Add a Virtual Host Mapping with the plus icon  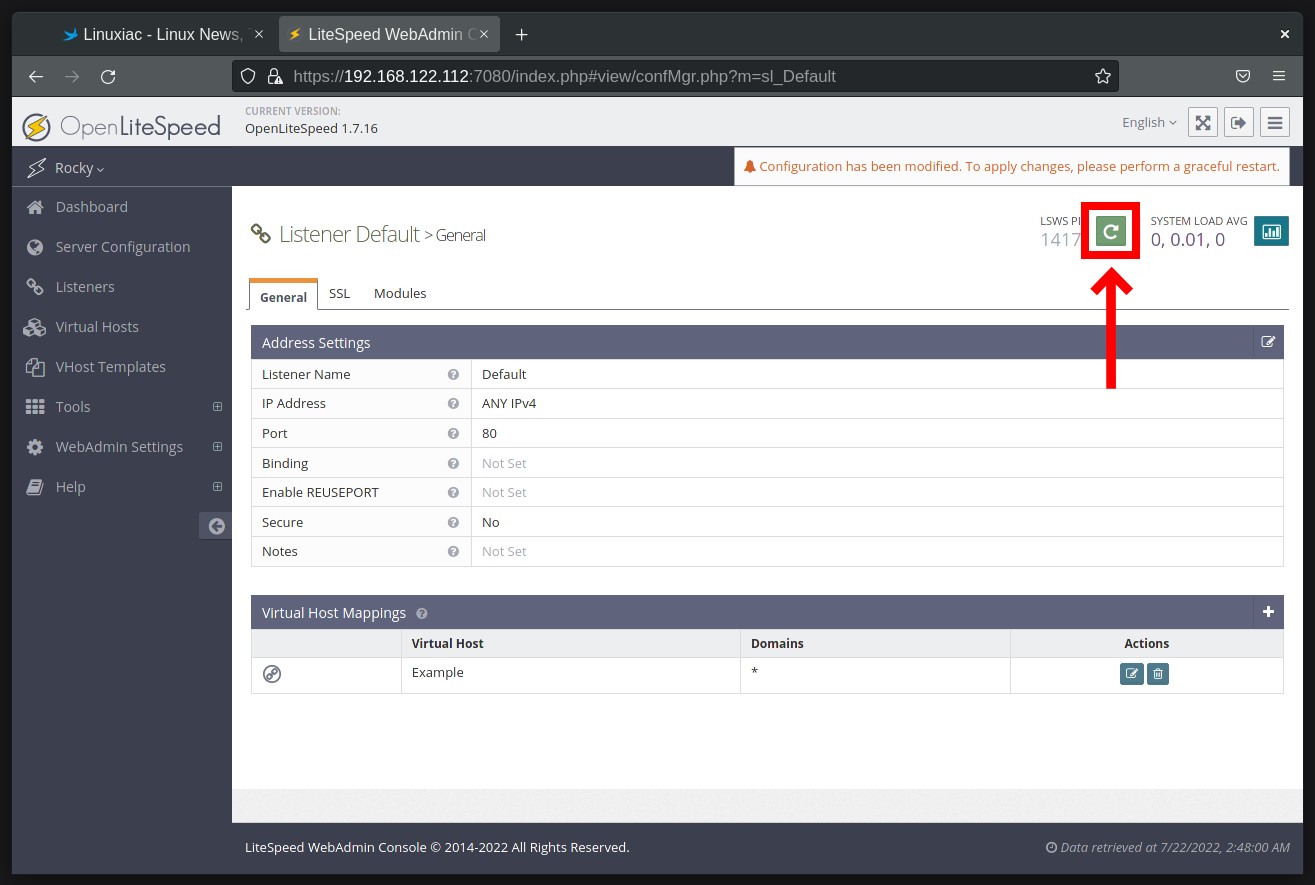coord(1268,612)
